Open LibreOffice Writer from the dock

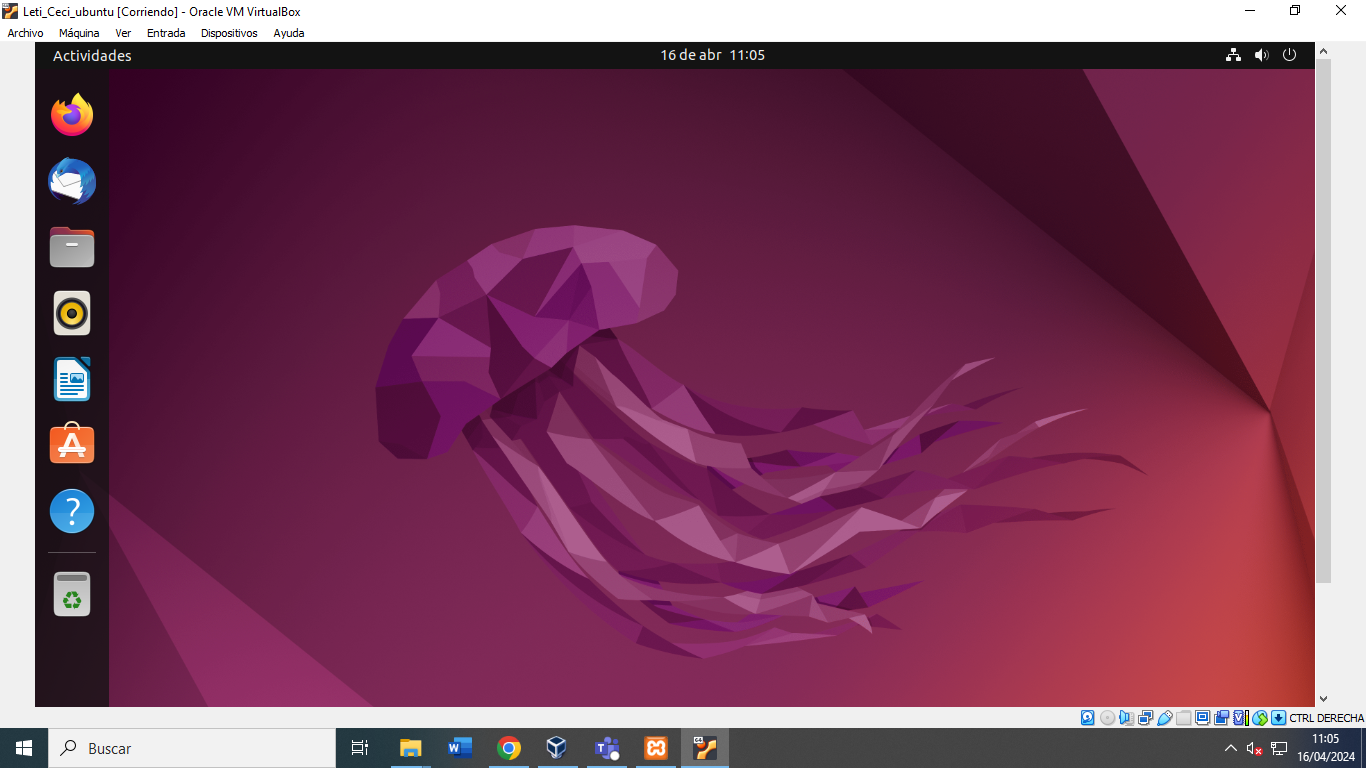[x=72, y=379]
